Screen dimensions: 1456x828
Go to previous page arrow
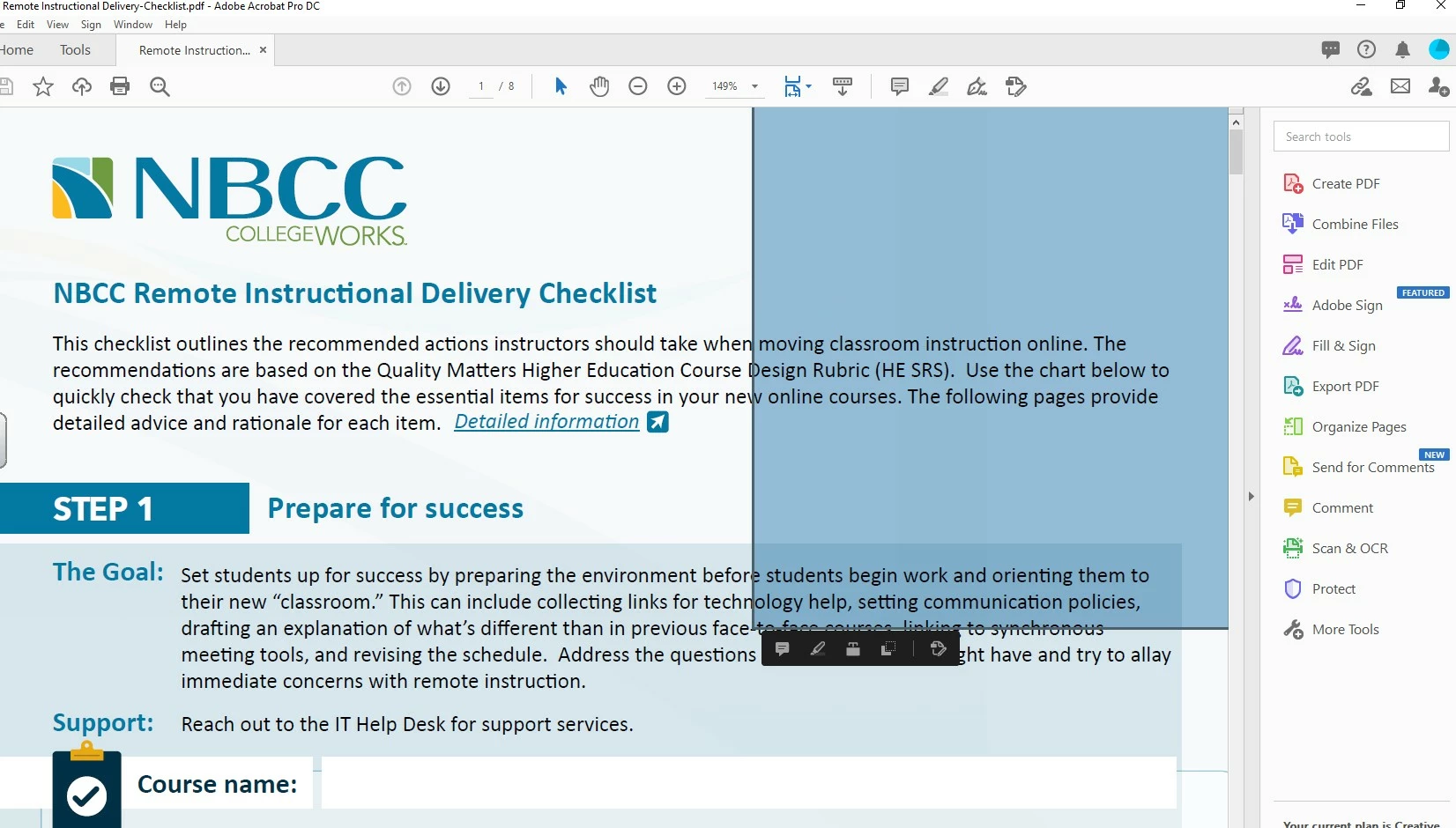point(402,86)
